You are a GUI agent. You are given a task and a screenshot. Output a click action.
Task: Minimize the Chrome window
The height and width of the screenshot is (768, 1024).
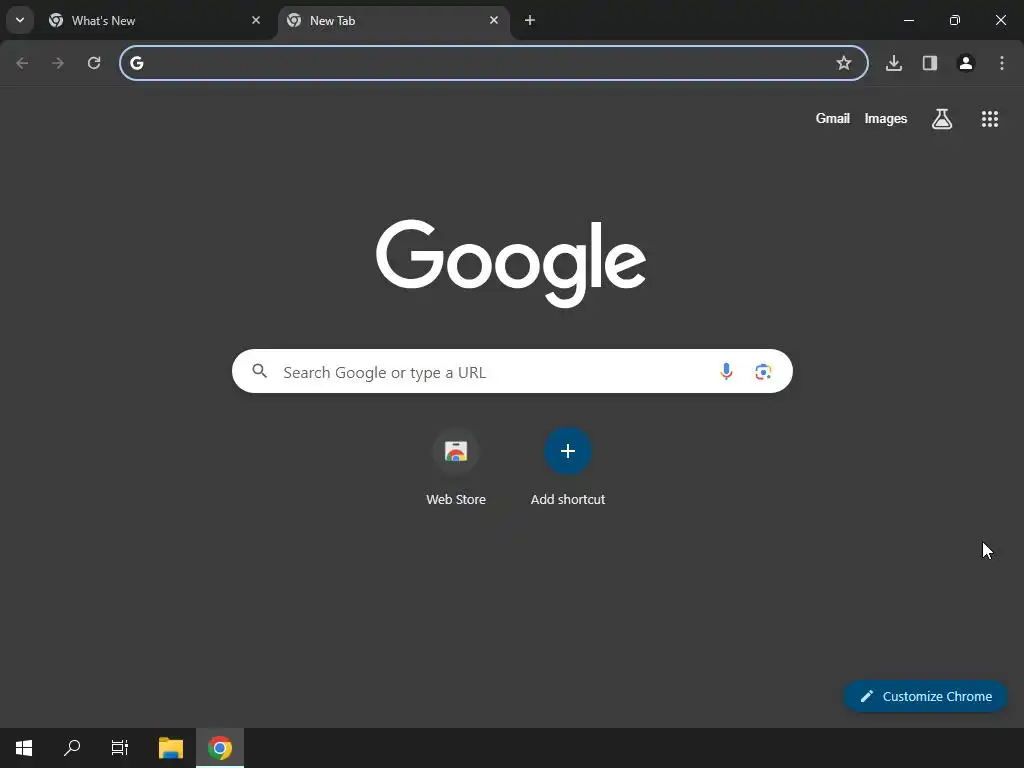[x=908, y=20]
